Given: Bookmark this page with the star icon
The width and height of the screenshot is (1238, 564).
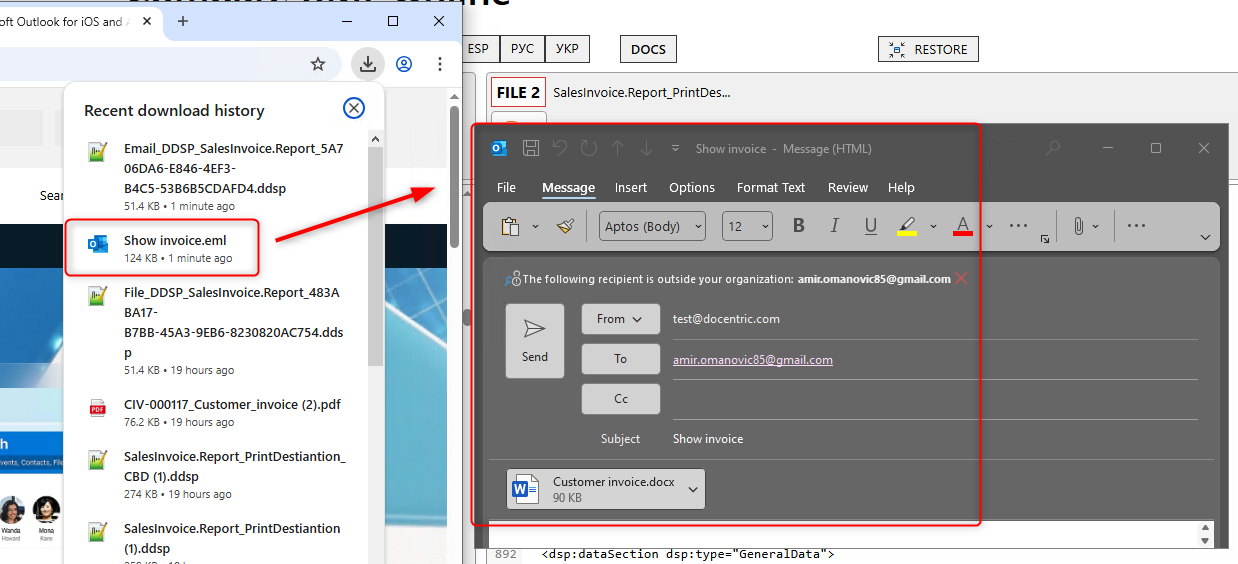Looking at the screenshot, I should point(318,64).
